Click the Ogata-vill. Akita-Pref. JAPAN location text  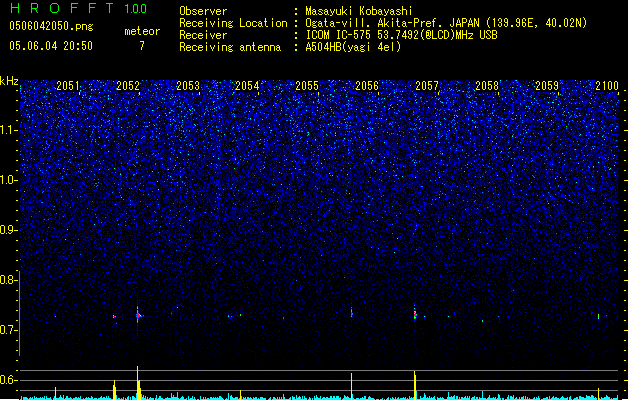pos(446,23)
